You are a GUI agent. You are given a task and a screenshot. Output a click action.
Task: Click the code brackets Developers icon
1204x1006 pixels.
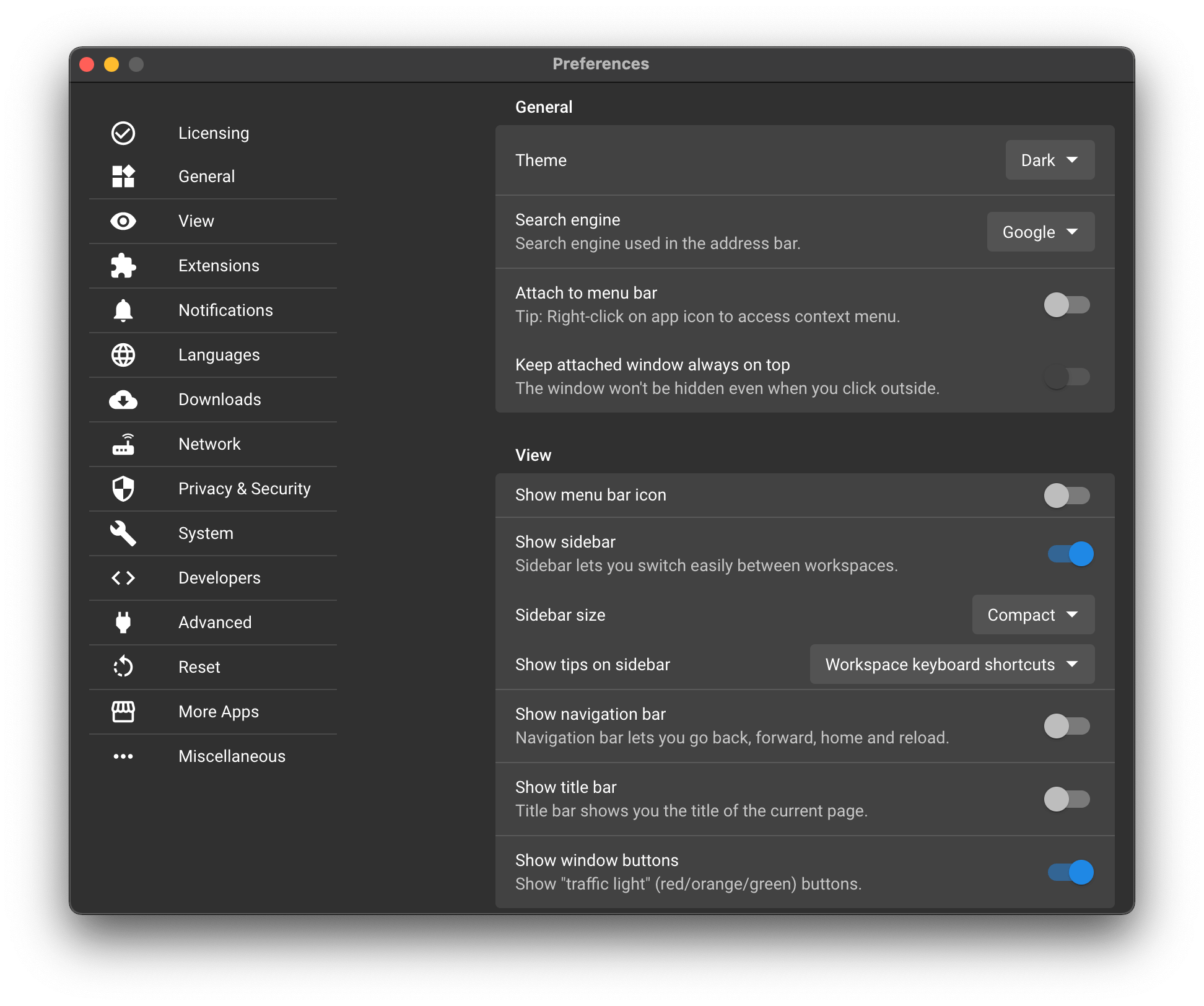click(123, 578)
